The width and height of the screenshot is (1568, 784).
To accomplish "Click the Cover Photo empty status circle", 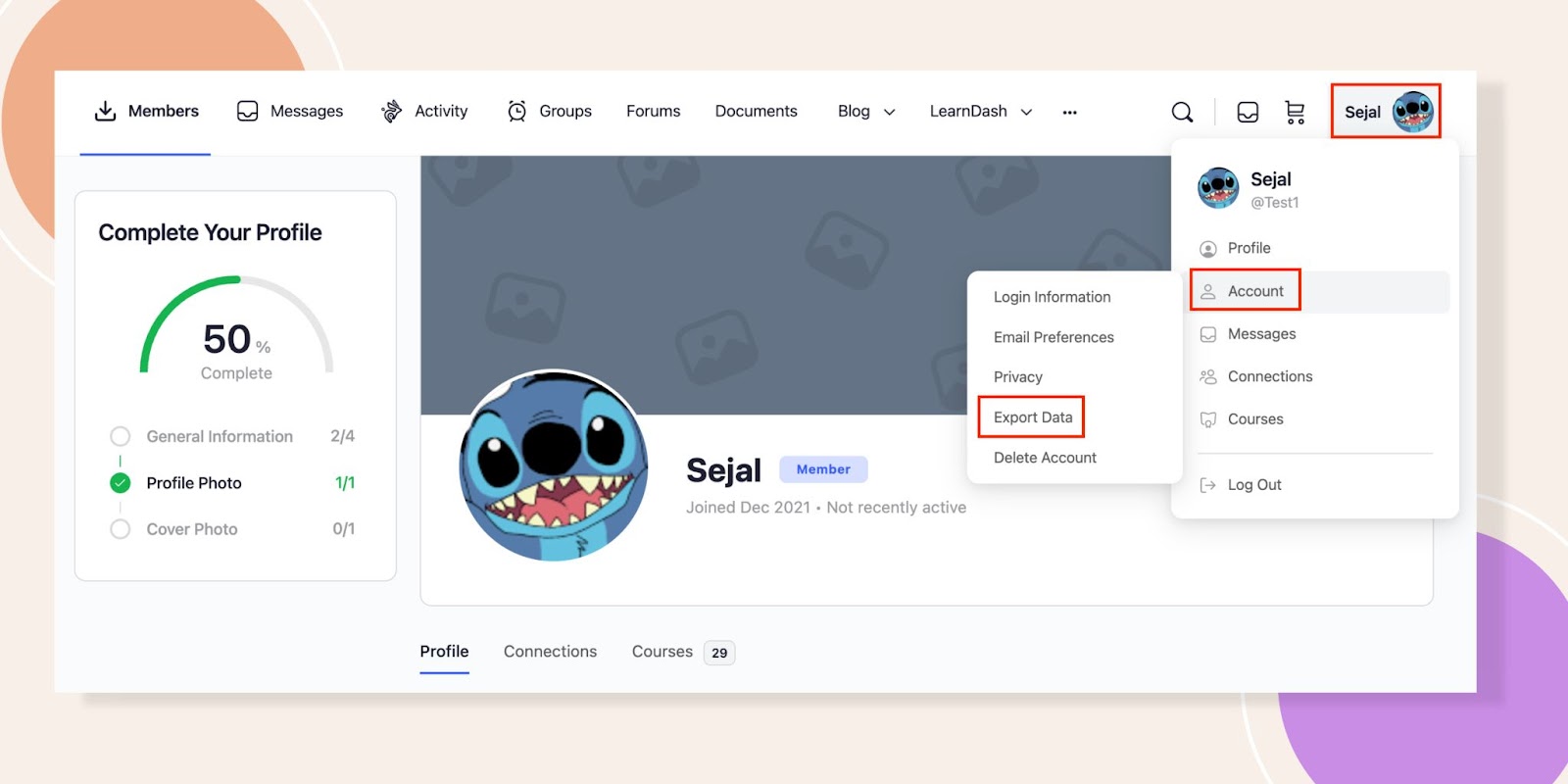I will pos(121,529).
